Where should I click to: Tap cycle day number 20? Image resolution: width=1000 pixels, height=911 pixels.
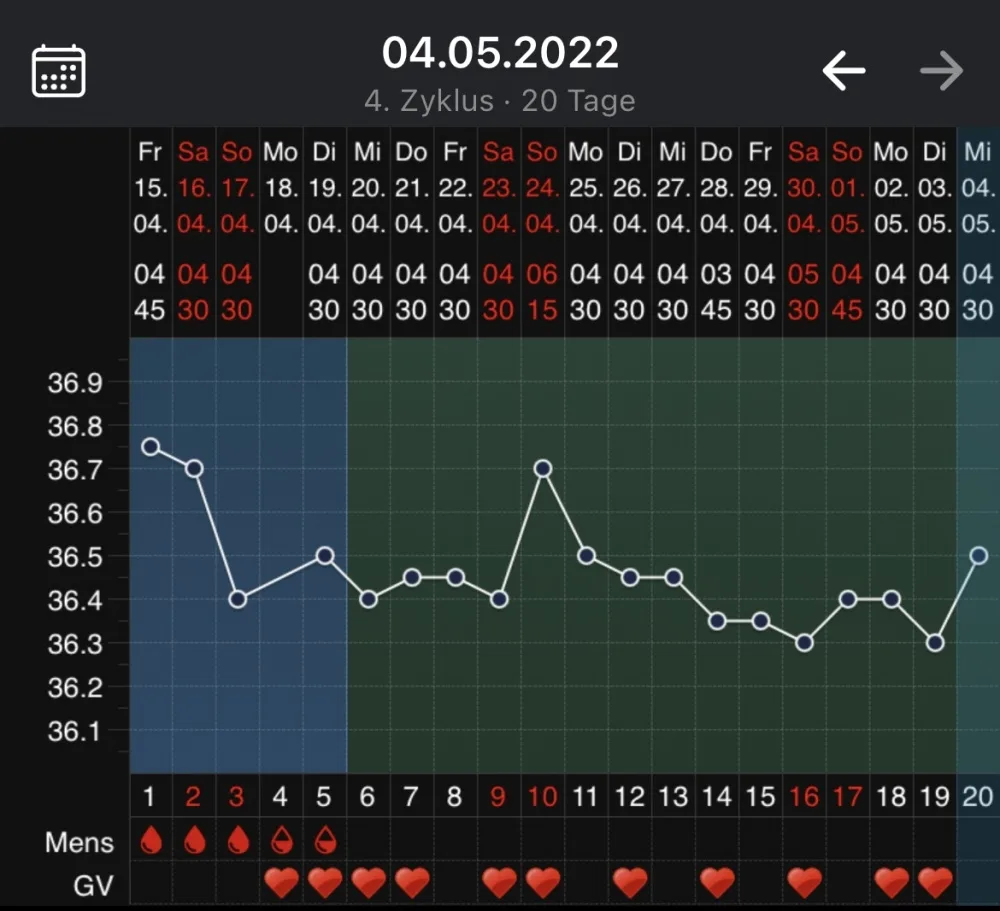pos(978,797)
